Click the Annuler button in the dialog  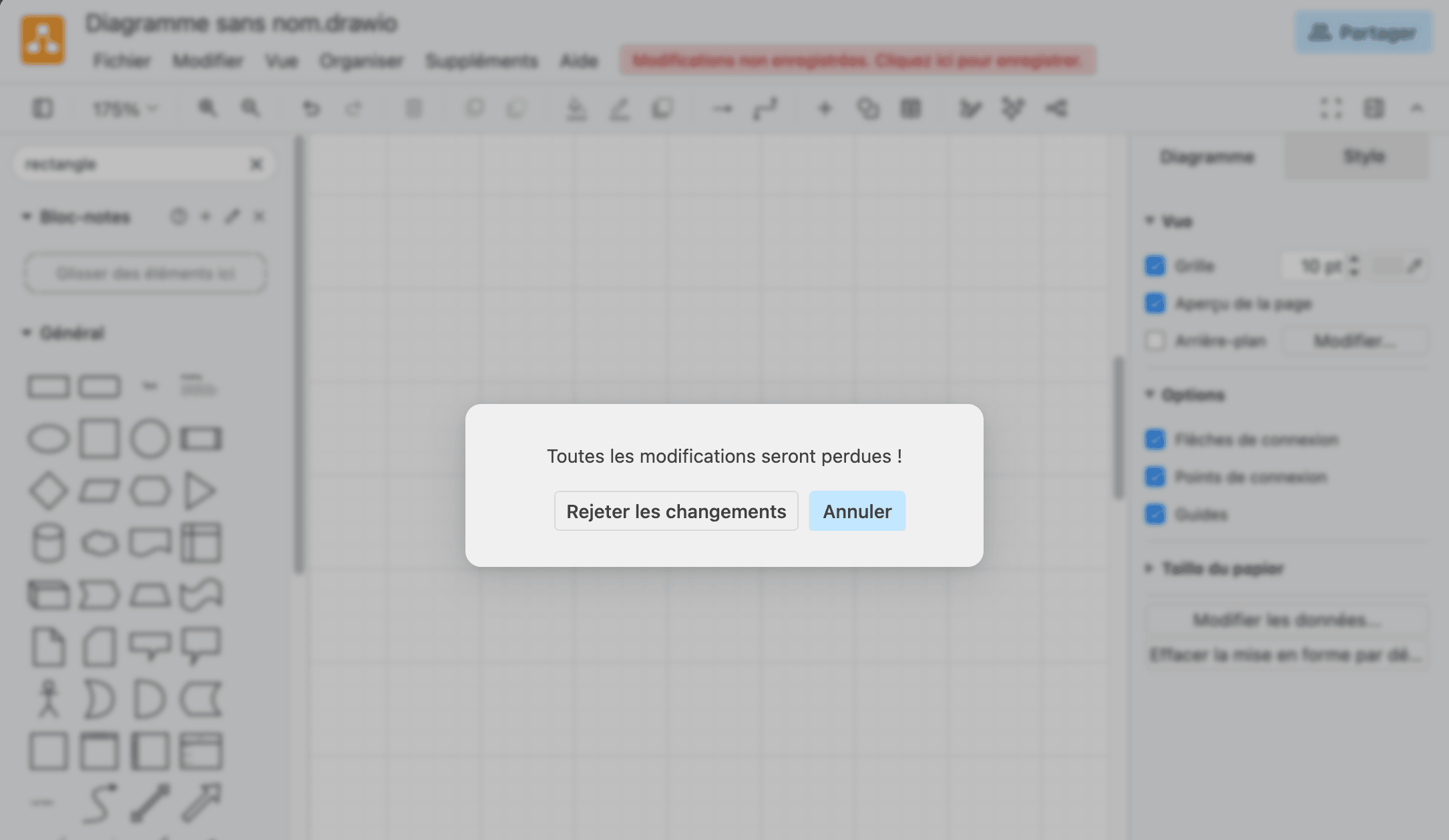coord(857,511)
